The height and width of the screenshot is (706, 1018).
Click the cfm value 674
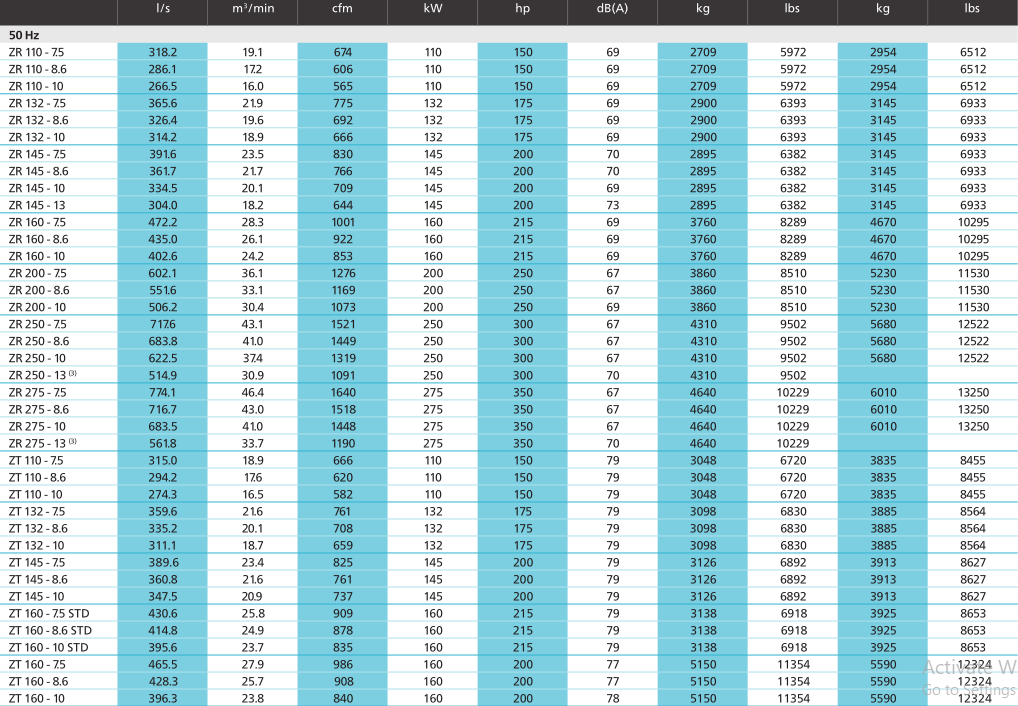coord(343,52)
